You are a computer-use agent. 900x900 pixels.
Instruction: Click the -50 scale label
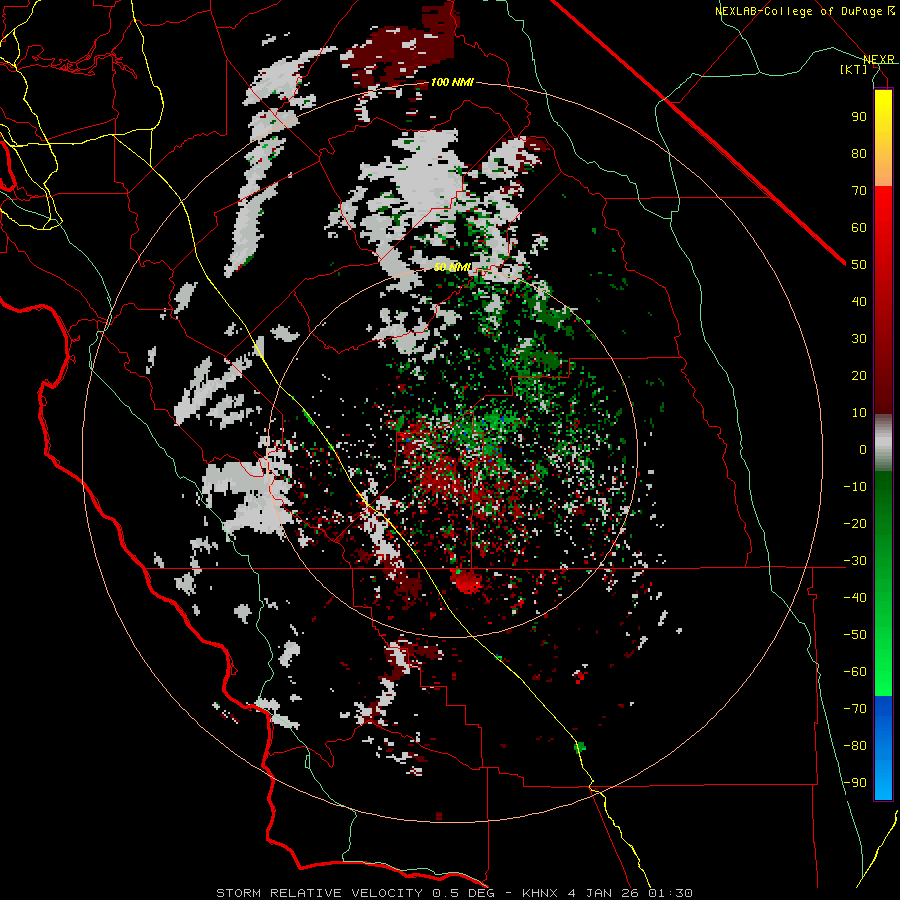click(855, 634)
